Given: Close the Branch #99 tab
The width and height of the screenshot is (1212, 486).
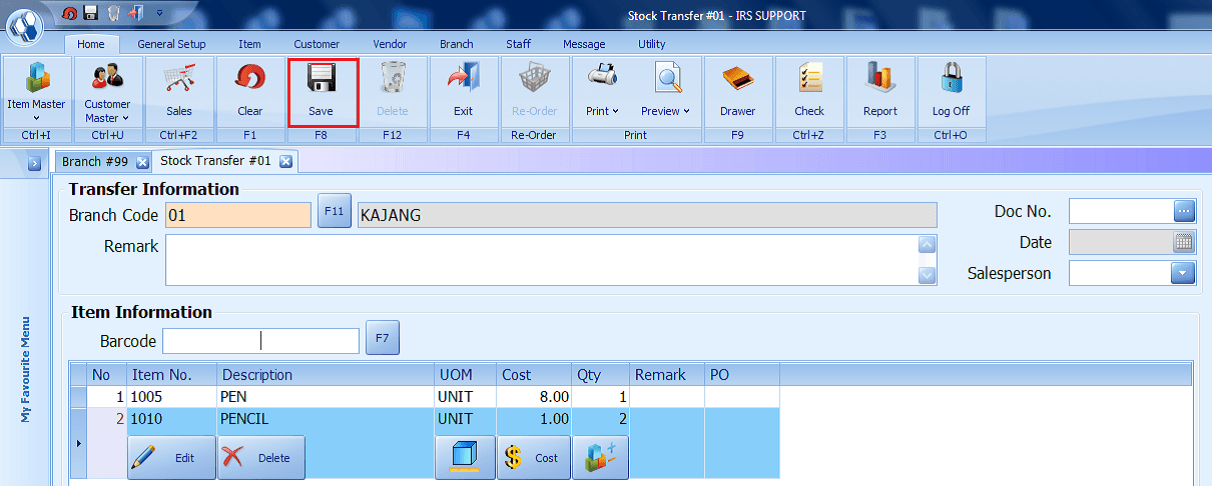Looking at the screenshot, I should [x=142, y=162].
